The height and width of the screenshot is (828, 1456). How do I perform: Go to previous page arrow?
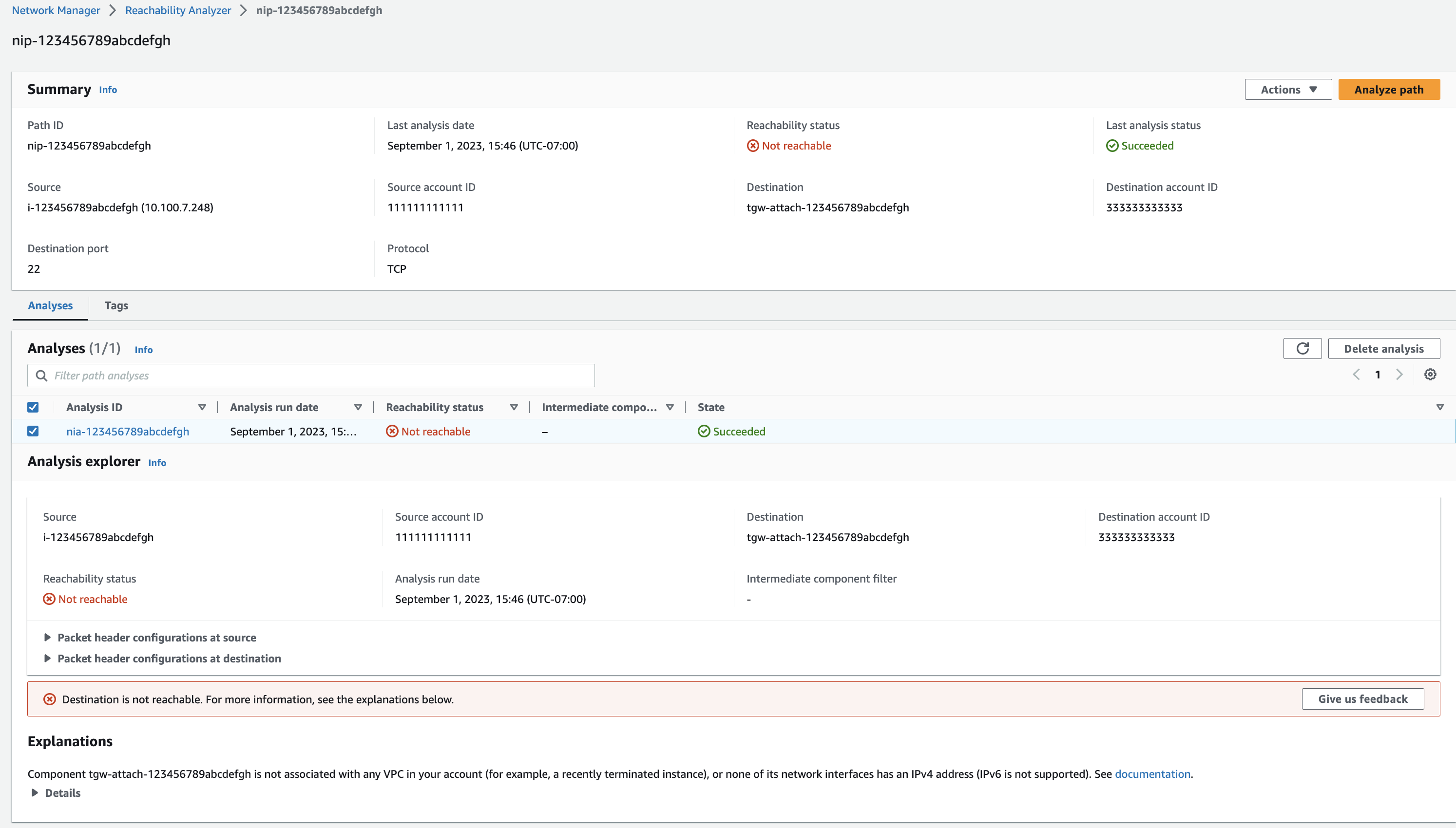click(x=1357, y=375)
